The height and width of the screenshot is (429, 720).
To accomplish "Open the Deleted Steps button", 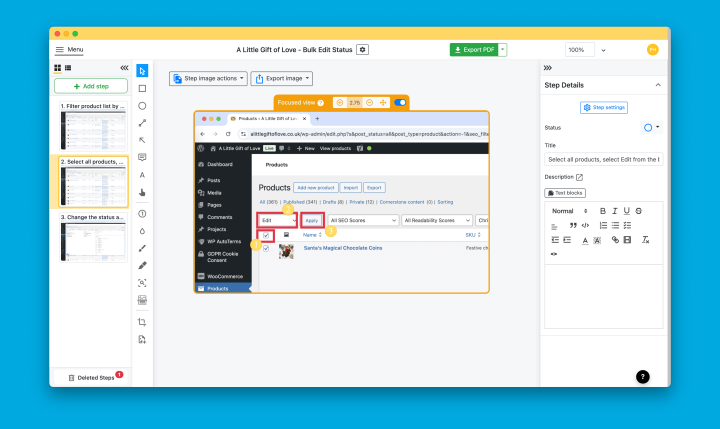I will (91, 378).
